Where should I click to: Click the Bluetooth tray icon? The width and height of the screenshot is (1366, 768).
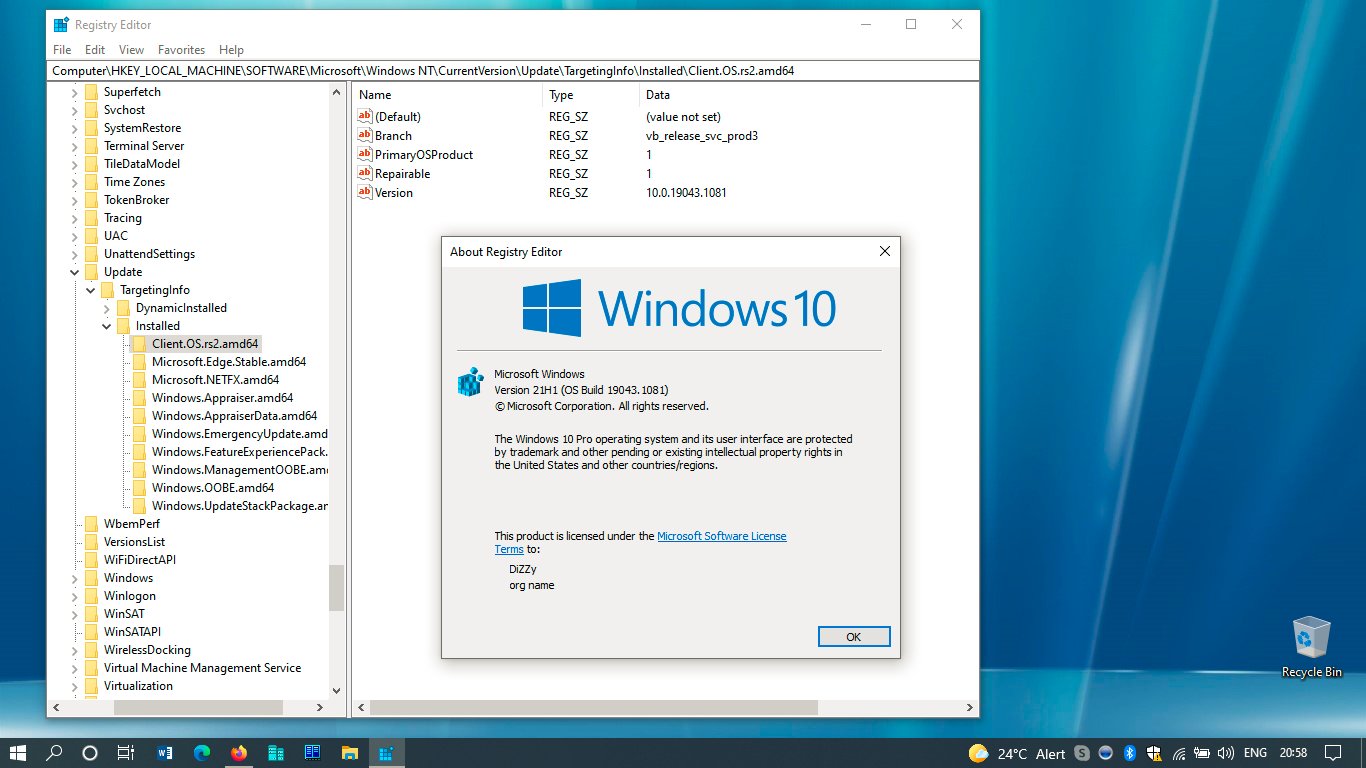[x=1130, y=753]
